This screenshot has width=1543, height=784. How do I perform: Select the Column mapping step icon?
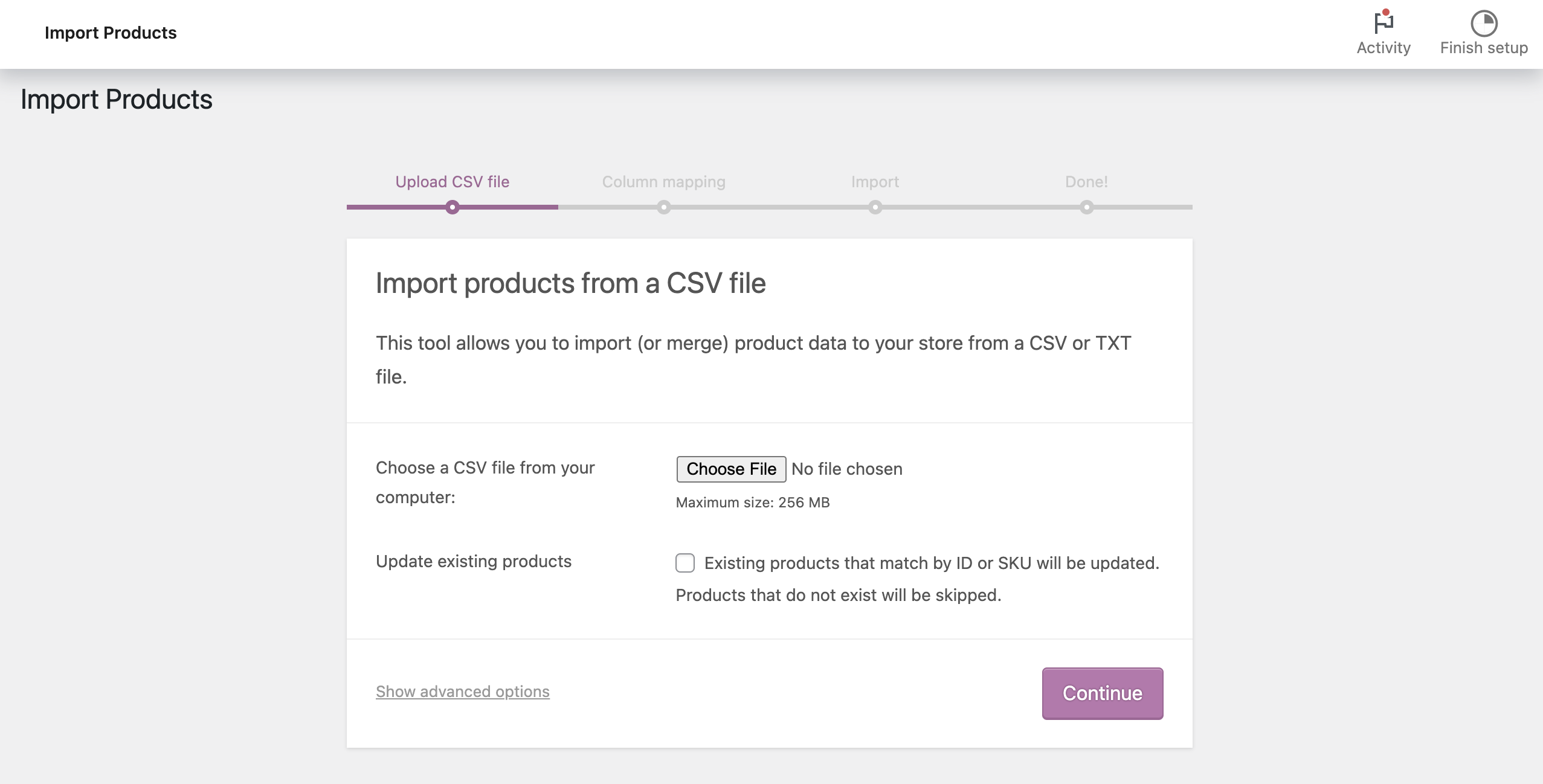point(664,207)
